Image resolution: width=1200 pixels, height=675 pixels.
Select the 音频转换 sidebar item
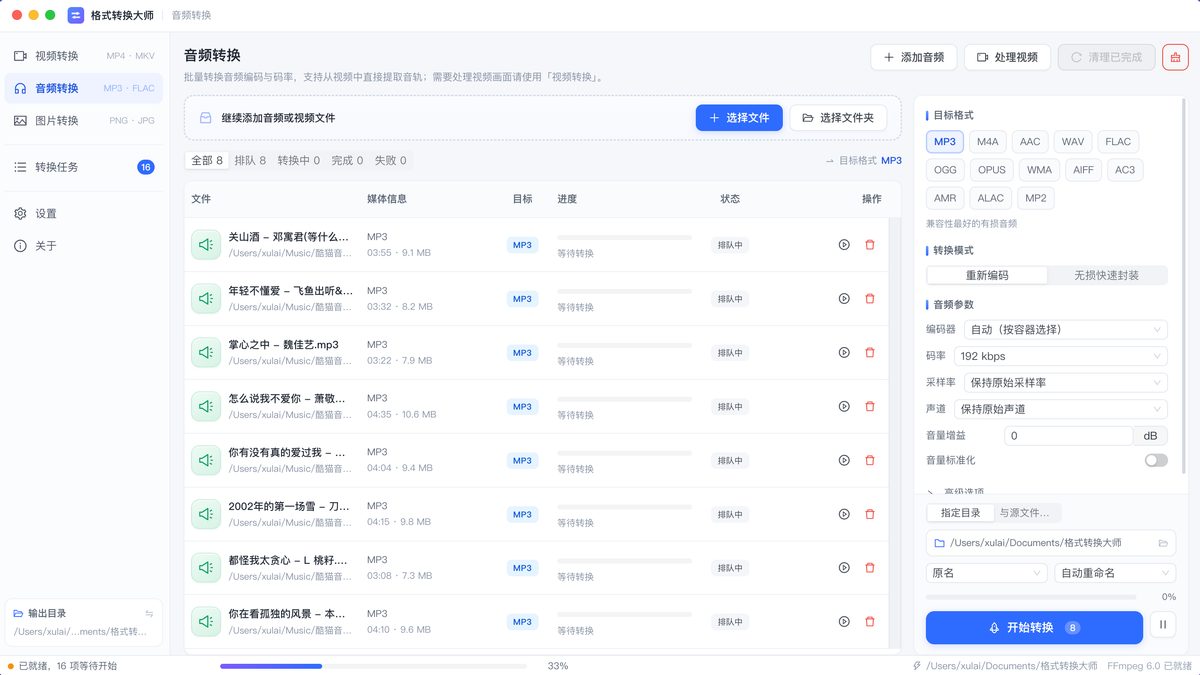pyautogui.click(x=84, y=88)
